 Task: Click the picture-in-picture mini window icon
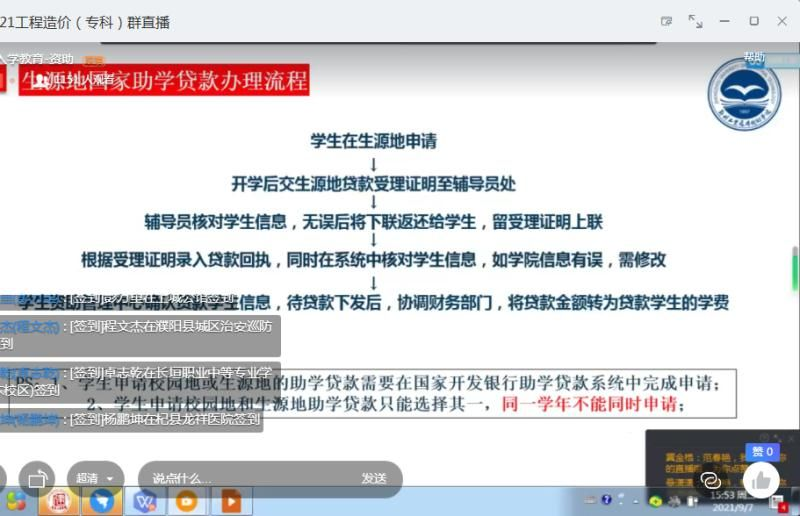pyautogui.click(x=667, y=21)
